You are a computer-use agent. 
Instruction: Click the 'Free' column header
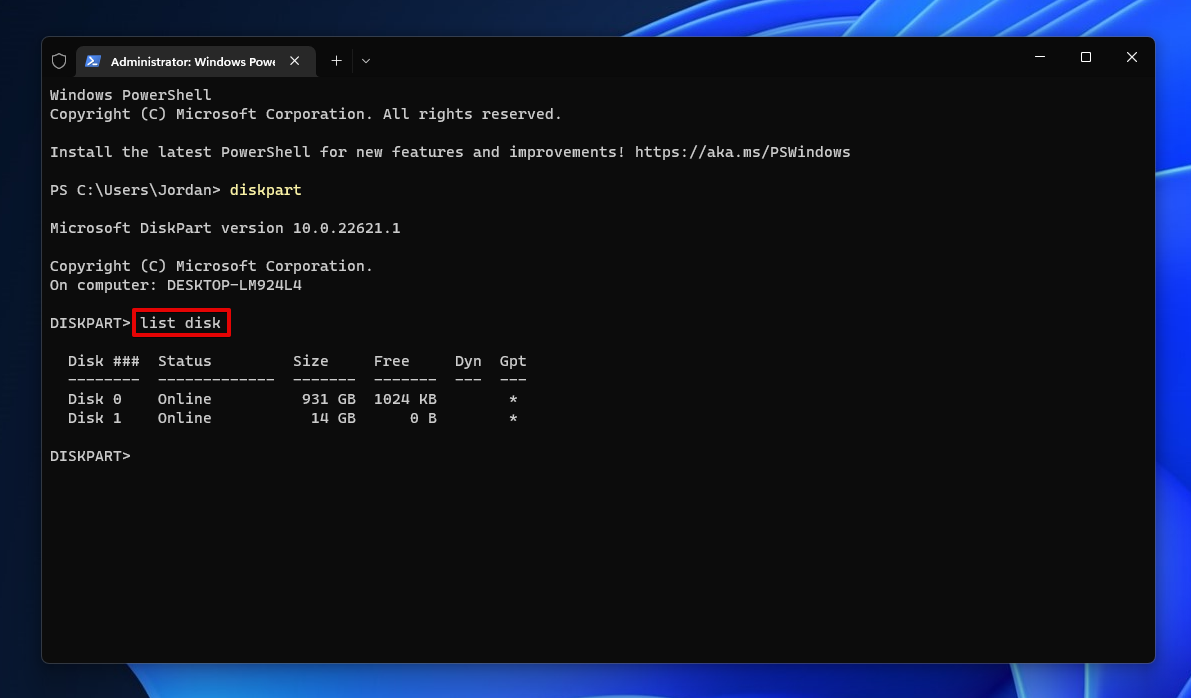pyautogui.click(x=391, y=361)
